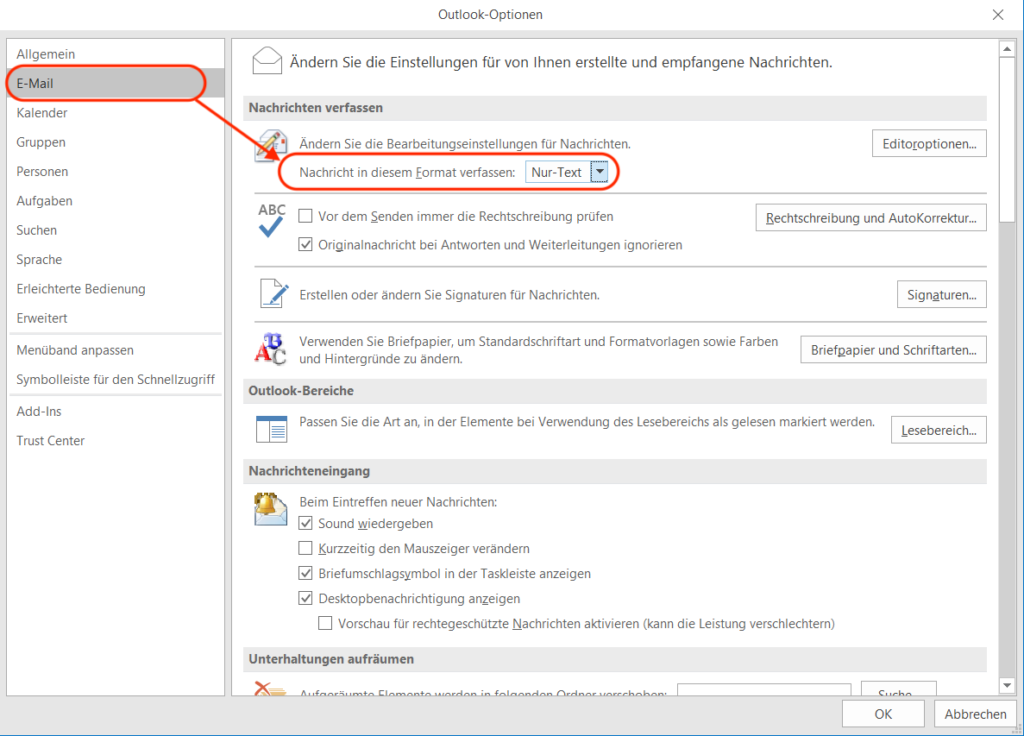Open the Aufgaben options category
Image resolution: width=1024 pixels, height=736 pixels.
coord(116,201)
